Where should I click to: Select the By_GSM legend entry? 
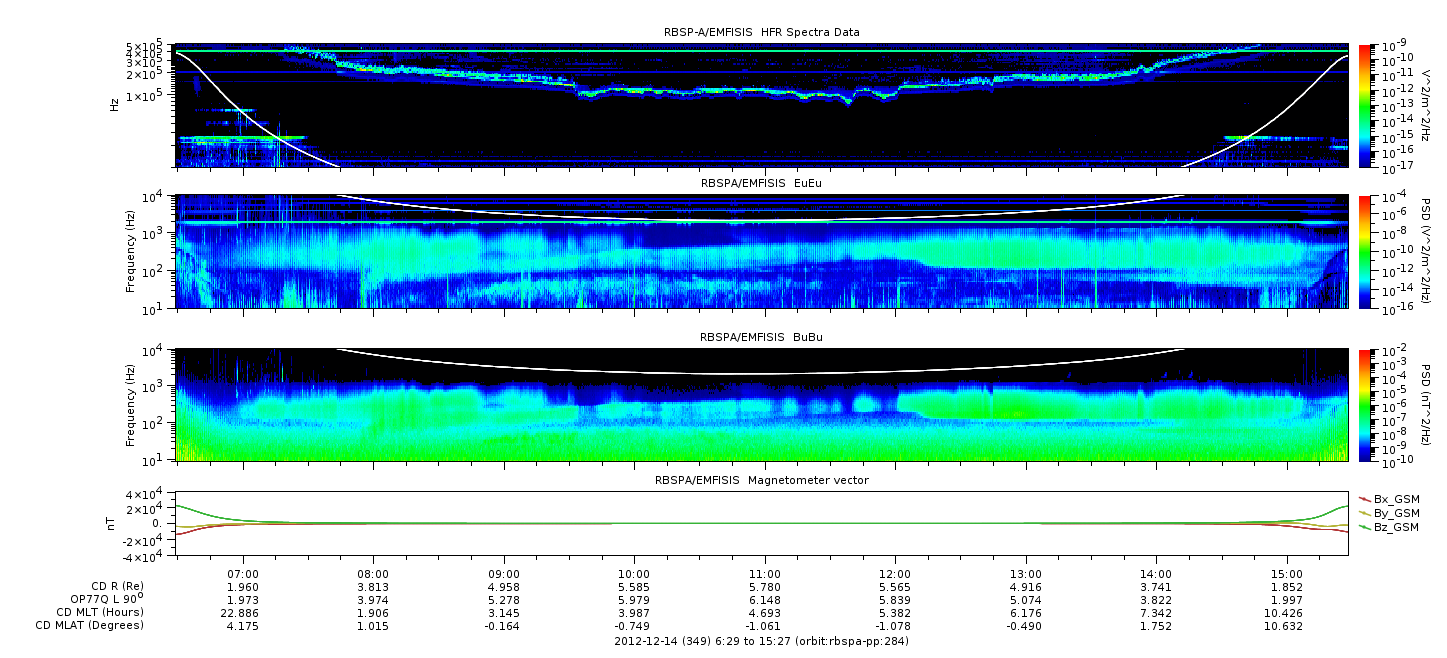(x=1395, y=512)
